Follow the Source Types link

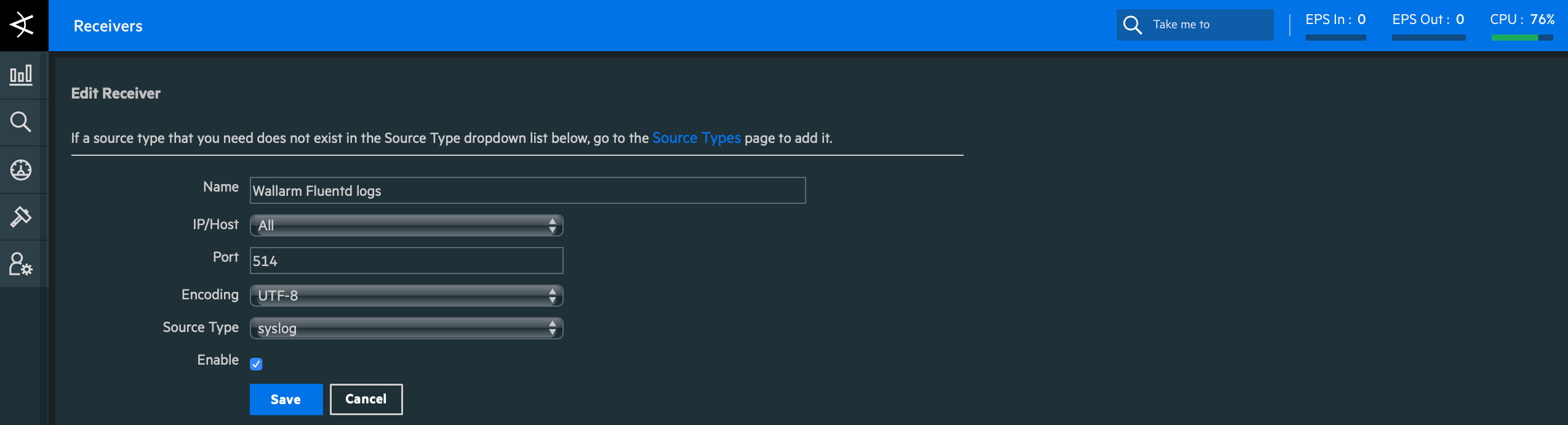click(696, 138)
